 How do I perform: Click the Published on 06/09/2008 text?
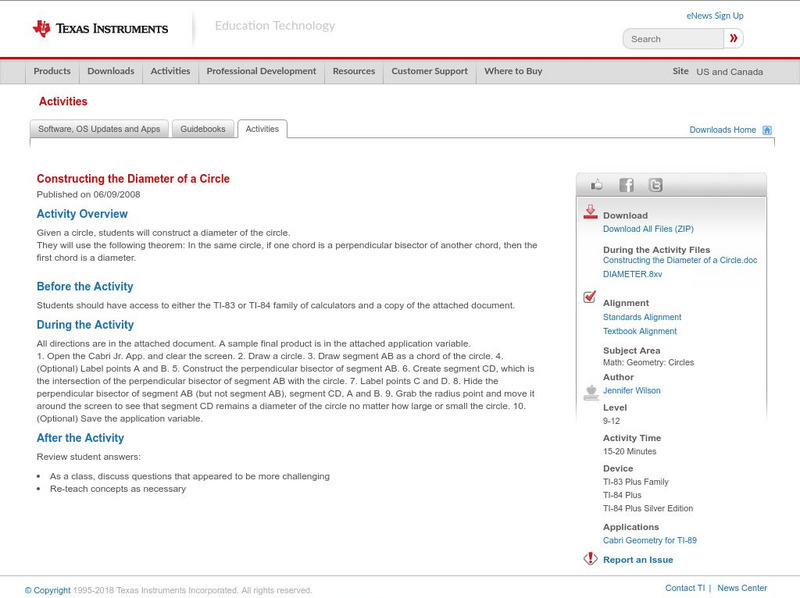tap(88, 194)
